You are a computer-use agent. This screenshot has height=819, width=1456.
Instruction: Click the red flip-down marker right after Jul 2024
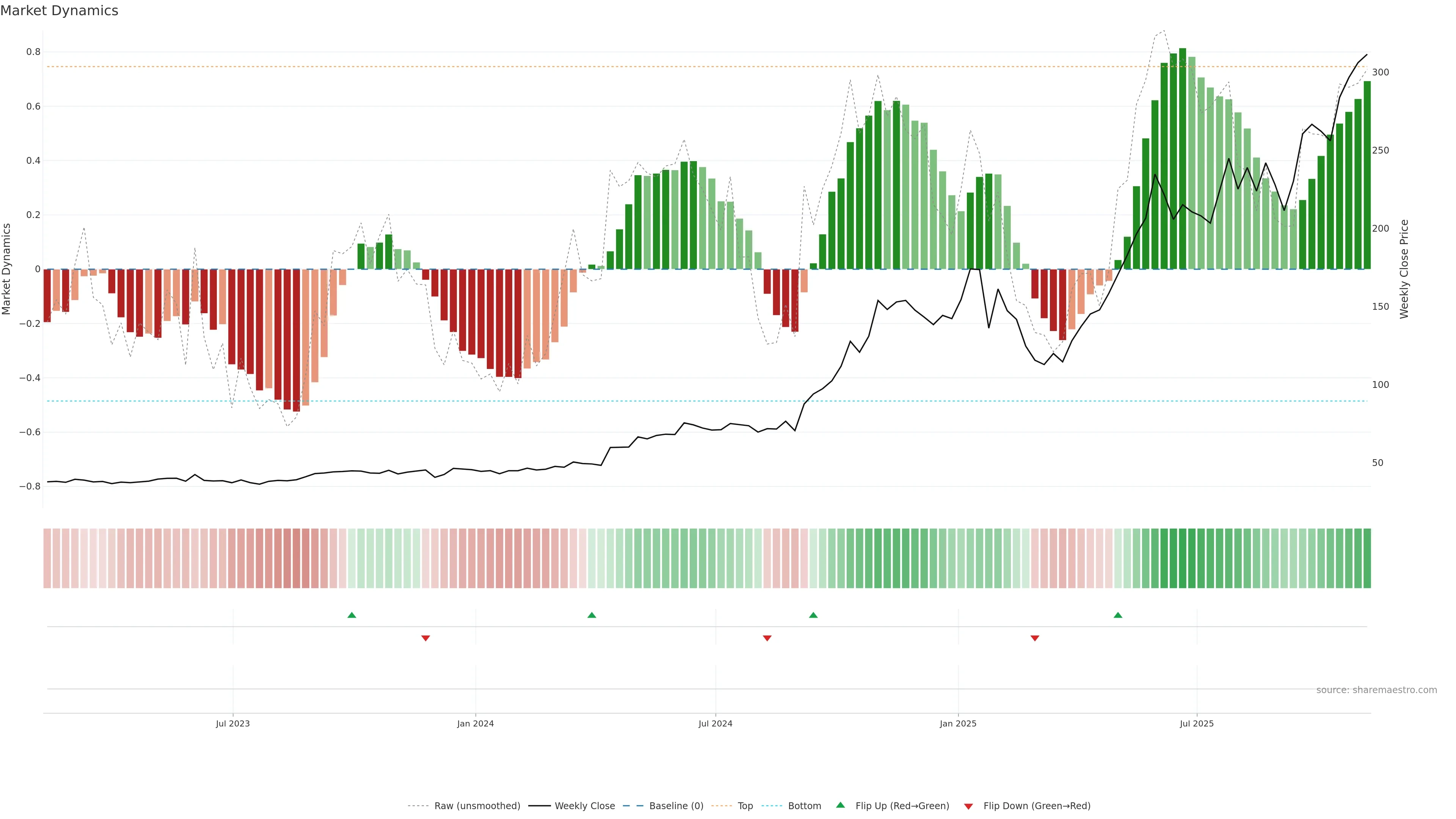(767, 638)
